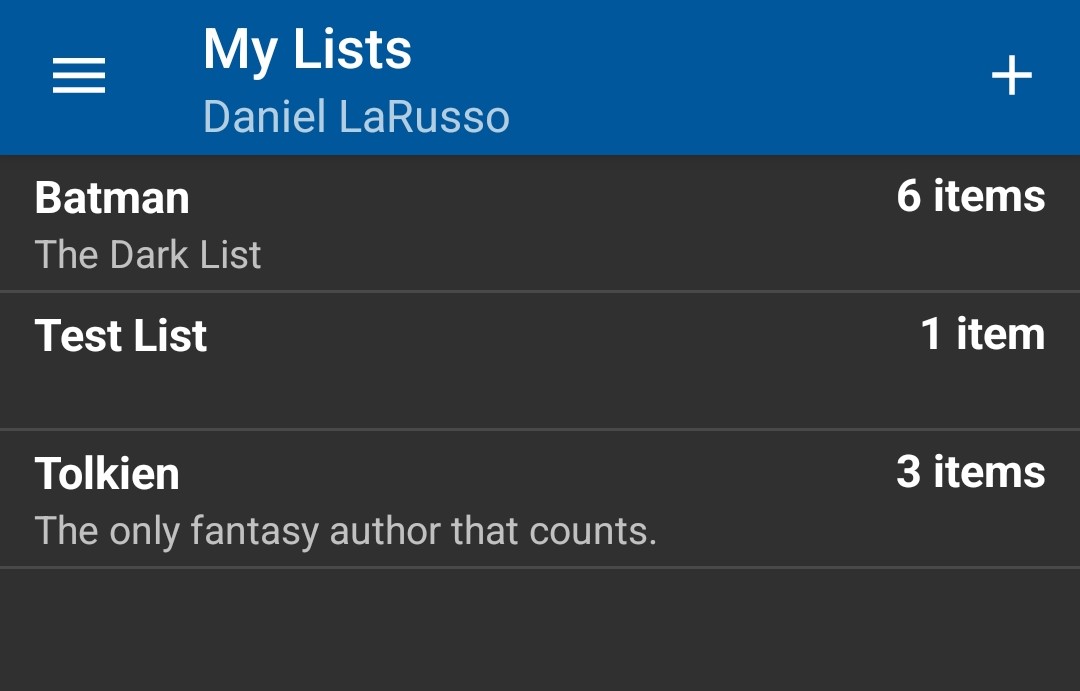
Task: Click the subtitle 'The Dark List'
Action: click(x=148, y=255)
